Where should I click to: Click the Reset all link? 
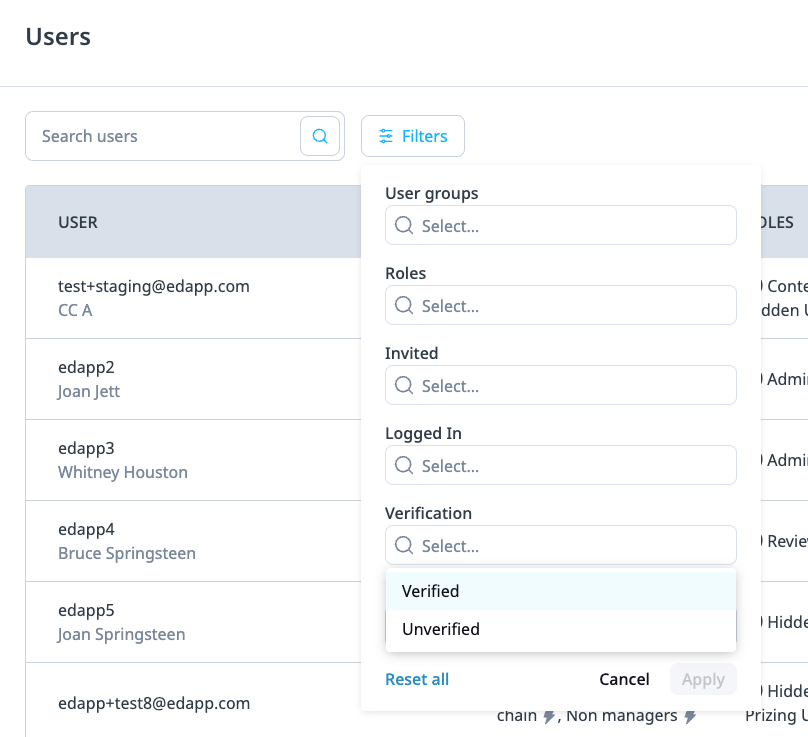point(417,679)
